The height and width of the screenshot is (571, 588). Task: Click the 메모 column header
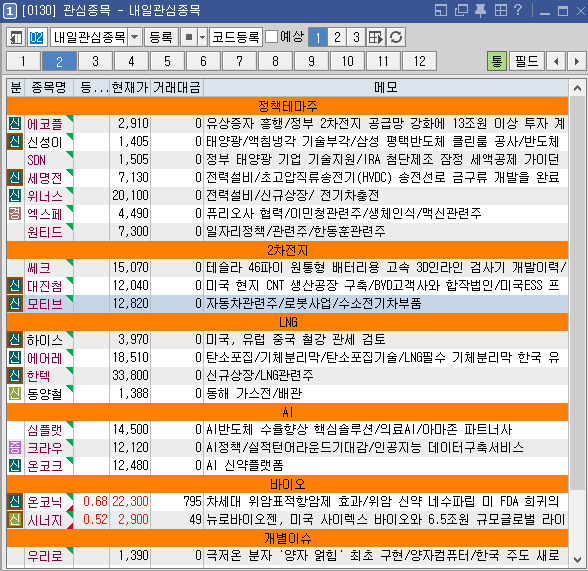click(x=386, y=88)
